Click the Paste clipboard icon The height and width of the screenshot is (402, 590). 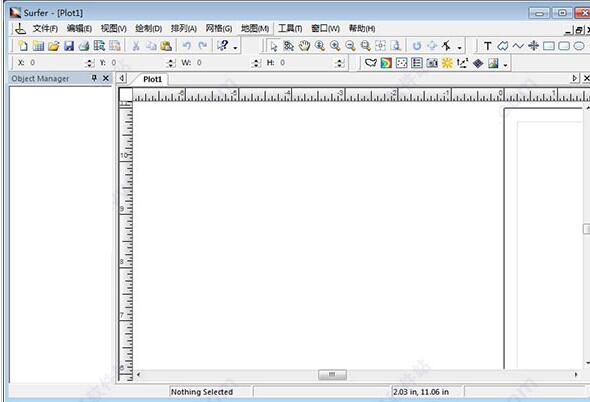[x=166, y=46]
